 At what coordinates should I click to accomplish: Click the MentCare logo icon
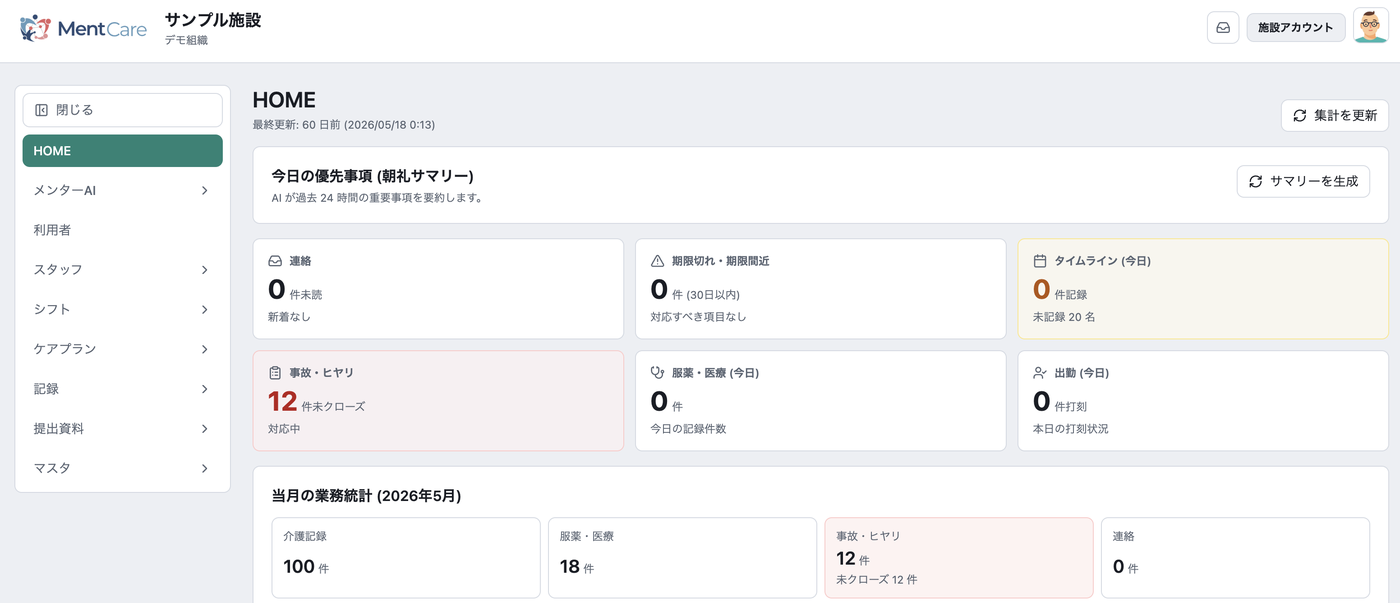tap(35, 28)
